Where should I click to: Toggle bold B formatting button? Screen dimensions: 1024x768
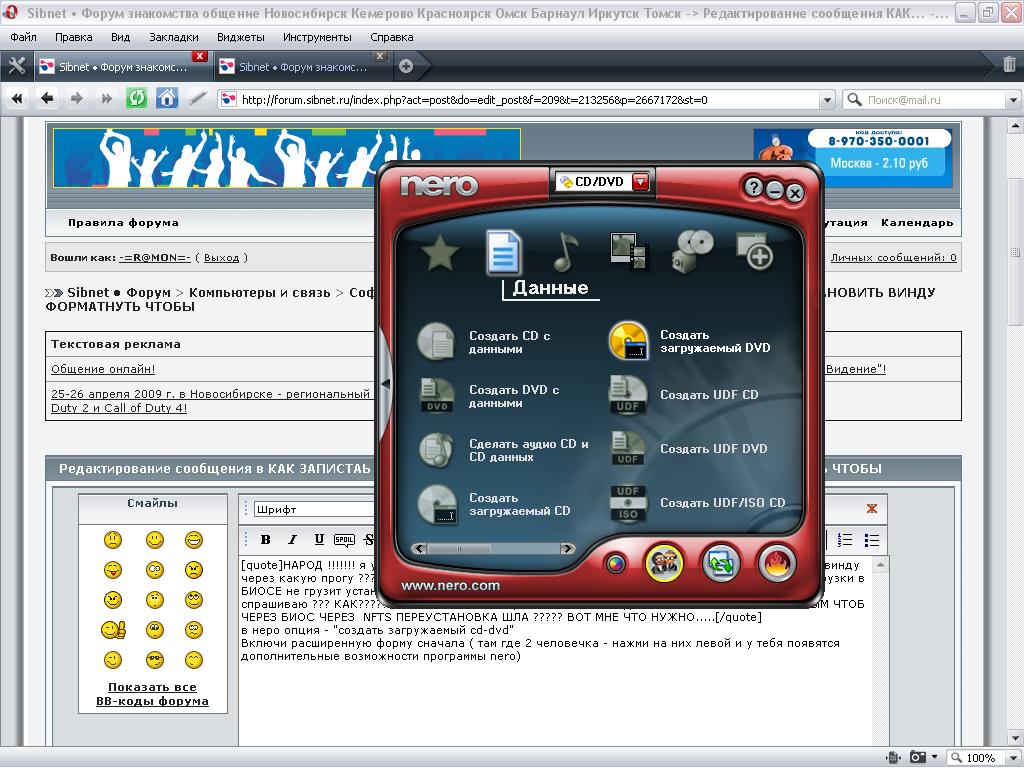(x=265, y=539)
